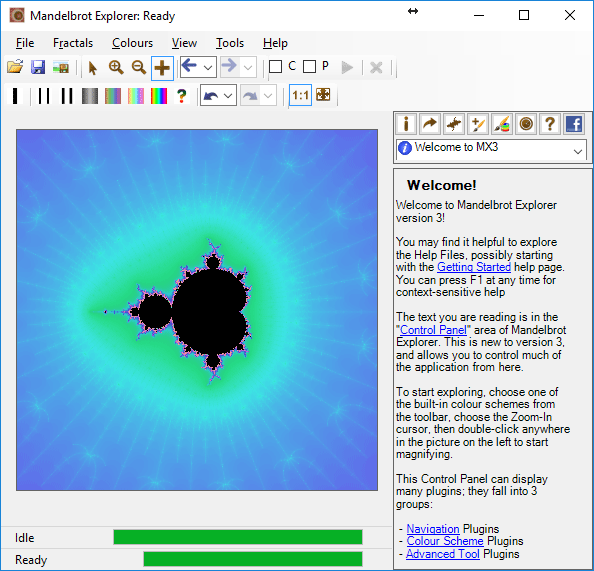Apply the black-white greyscale gradient scheme
594x571 pixels.
tap(90, 96)
